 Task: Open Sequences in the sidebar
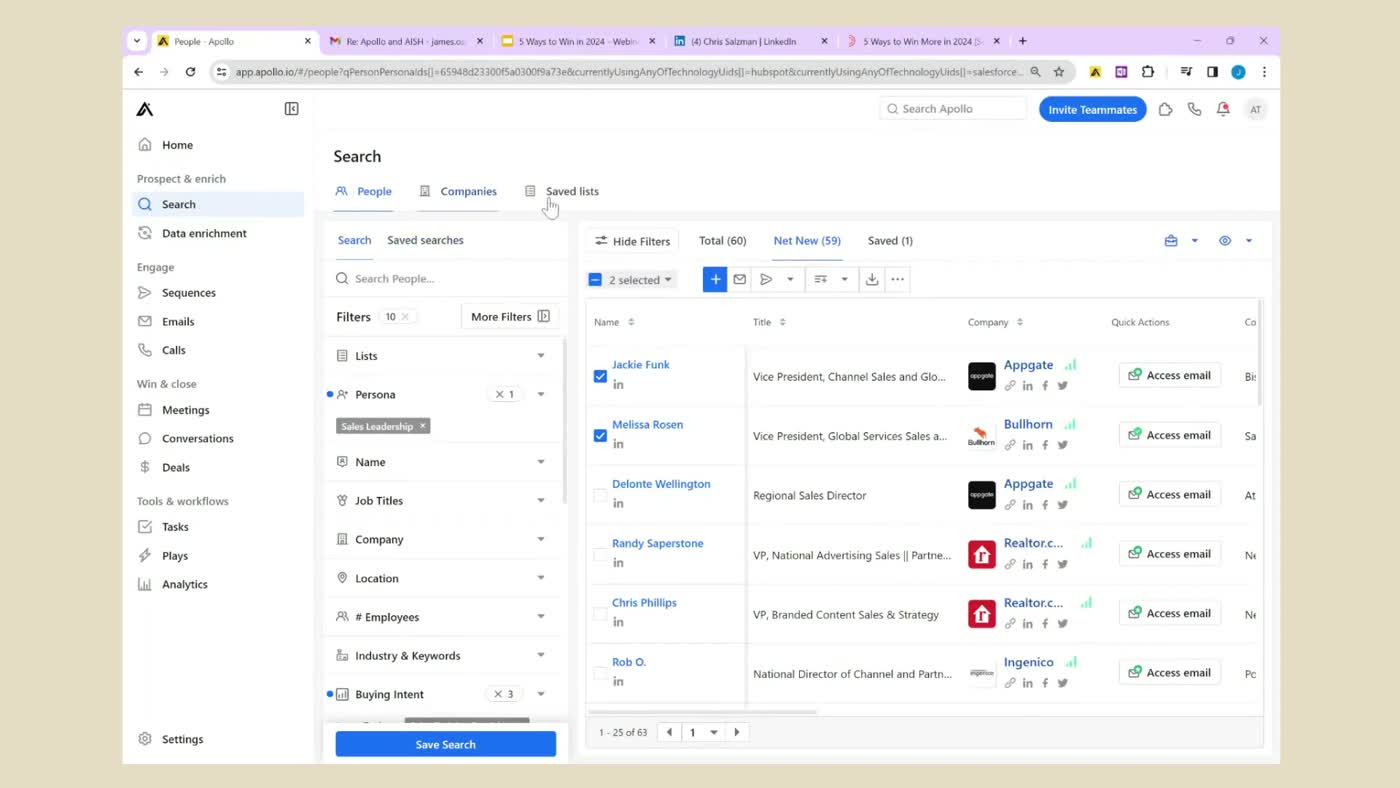pos(189,293)
